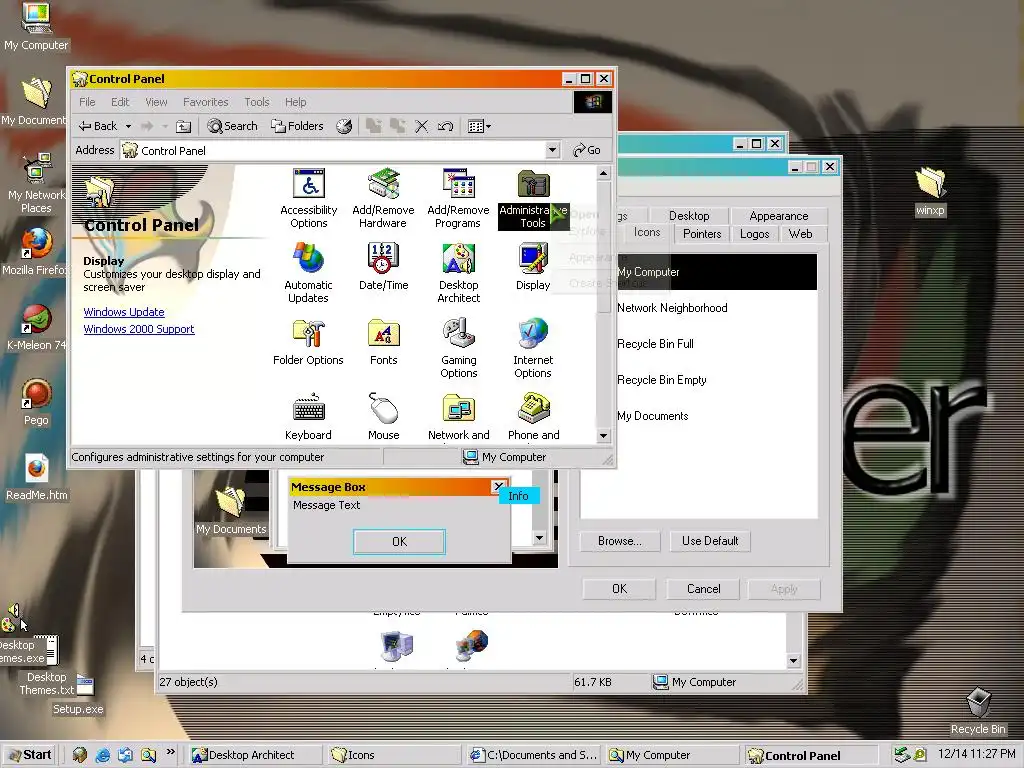Open the Start menu
The image size is (1024, 768).
point(30,755)
